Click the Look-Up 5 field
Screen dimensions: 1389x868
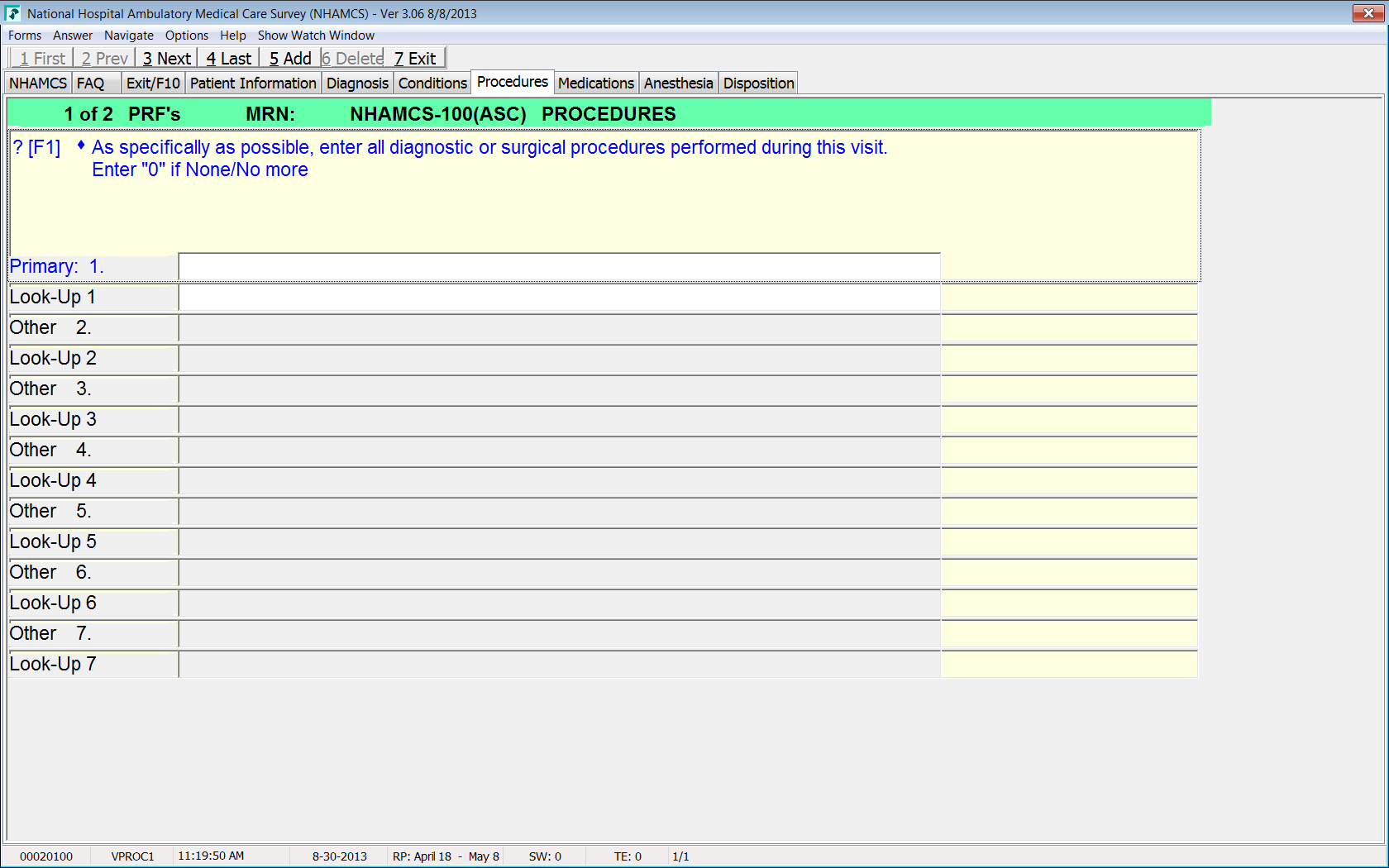560,542
